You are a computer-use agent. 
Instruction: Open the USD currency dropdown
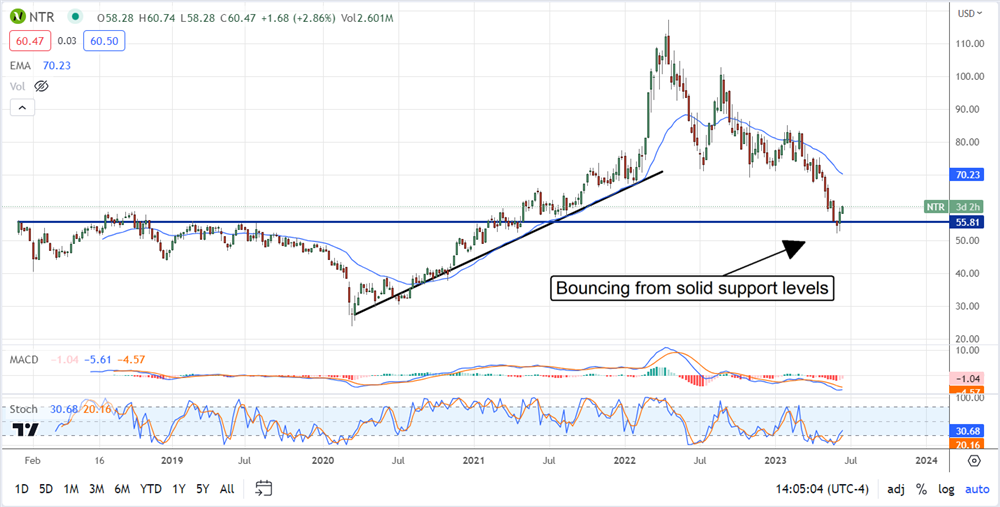(967, 14)
